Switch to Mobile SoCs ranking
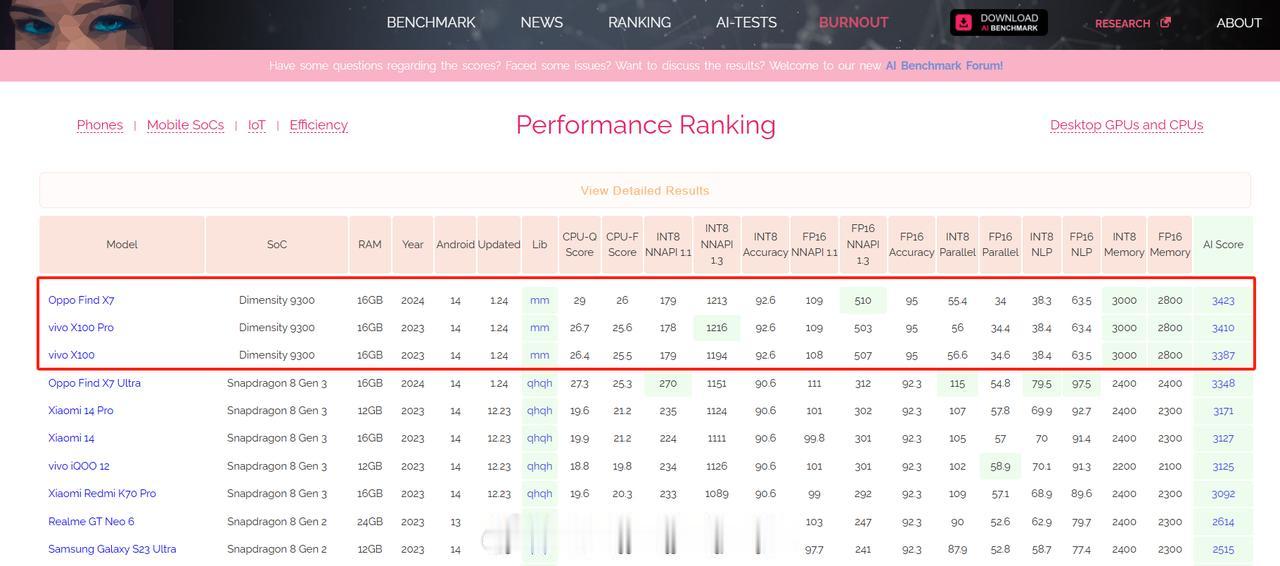 pos(185,125)
